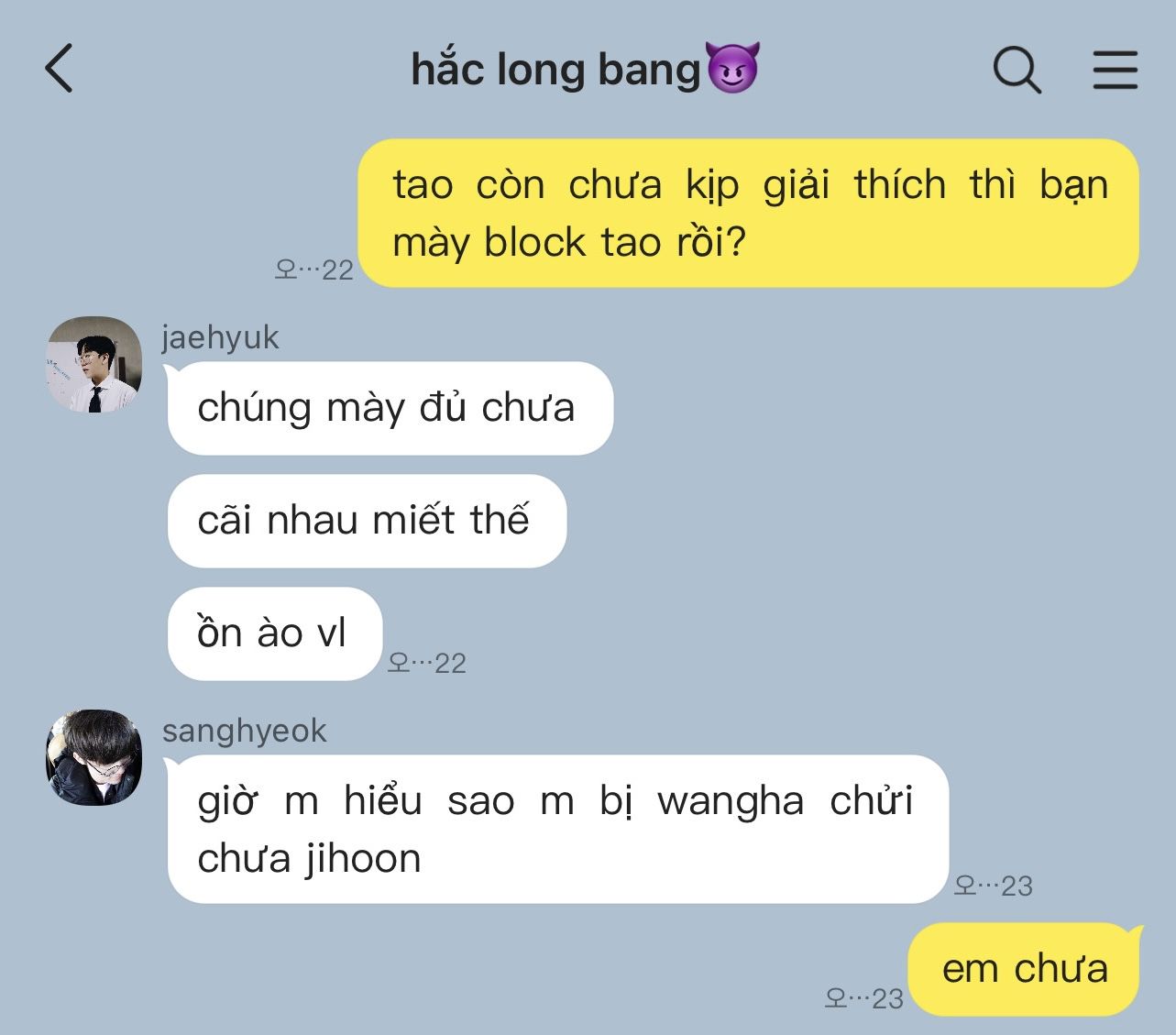Image resolution: width=1176 pixels, height=1035 pixels.
Task: Tap the purple devil emoji in the title
Action: coord(733,68)
